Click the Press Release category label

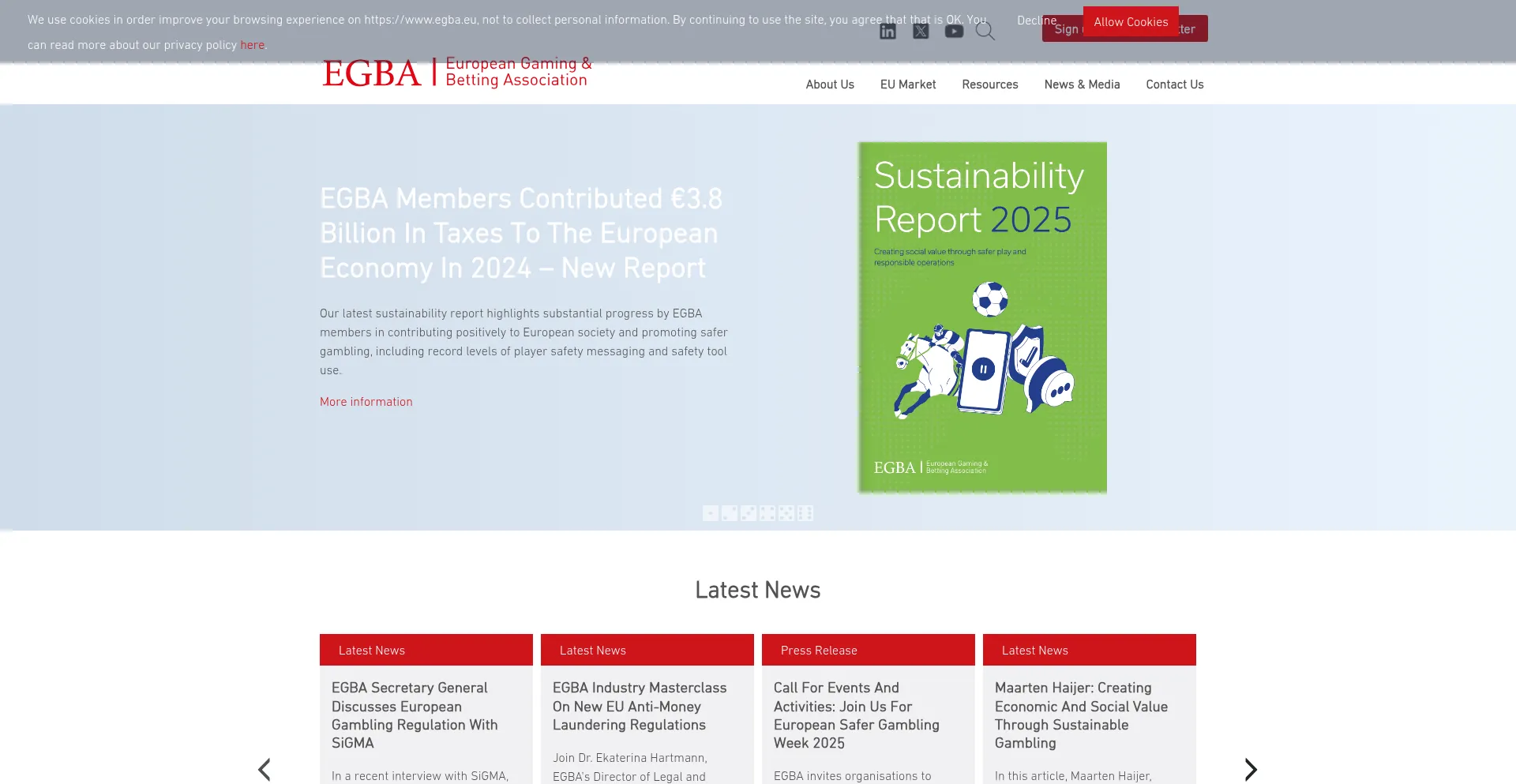pos(819,651)
